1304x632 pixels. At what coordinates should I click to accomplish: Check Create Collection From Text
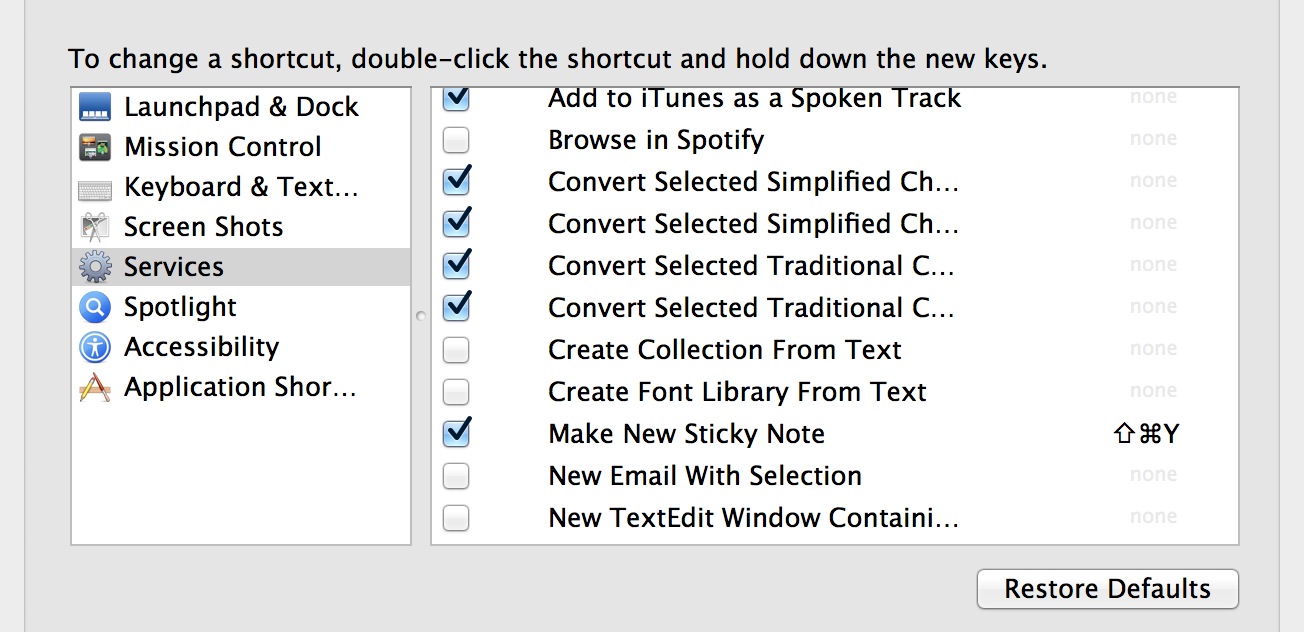pyautogui.click(x=456, y=350)
